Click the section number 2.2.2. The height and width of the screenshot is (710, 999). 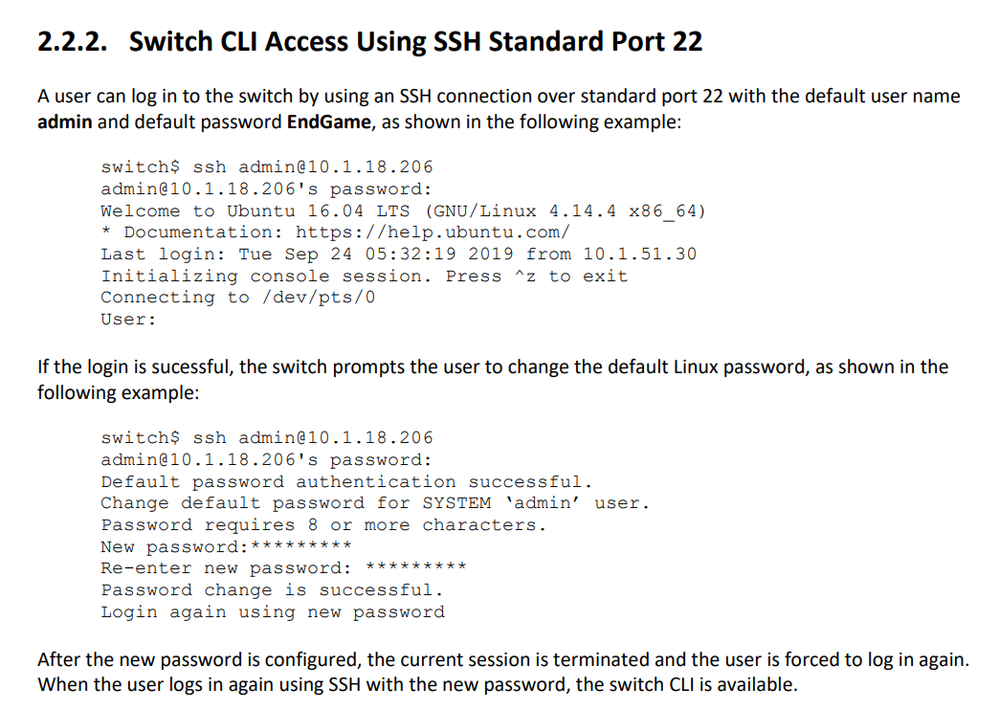pyautogui.click(x=73, y=42)
